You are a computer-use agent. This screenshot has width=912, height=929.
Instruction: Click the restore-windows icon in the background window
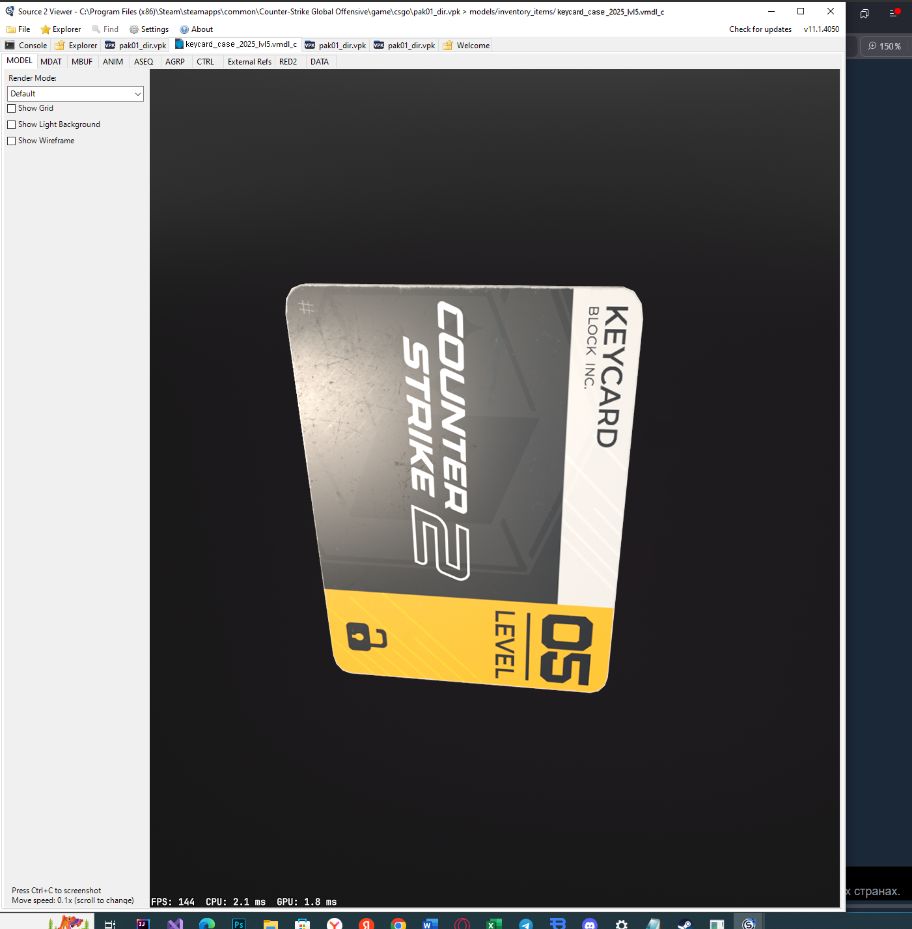865,13
